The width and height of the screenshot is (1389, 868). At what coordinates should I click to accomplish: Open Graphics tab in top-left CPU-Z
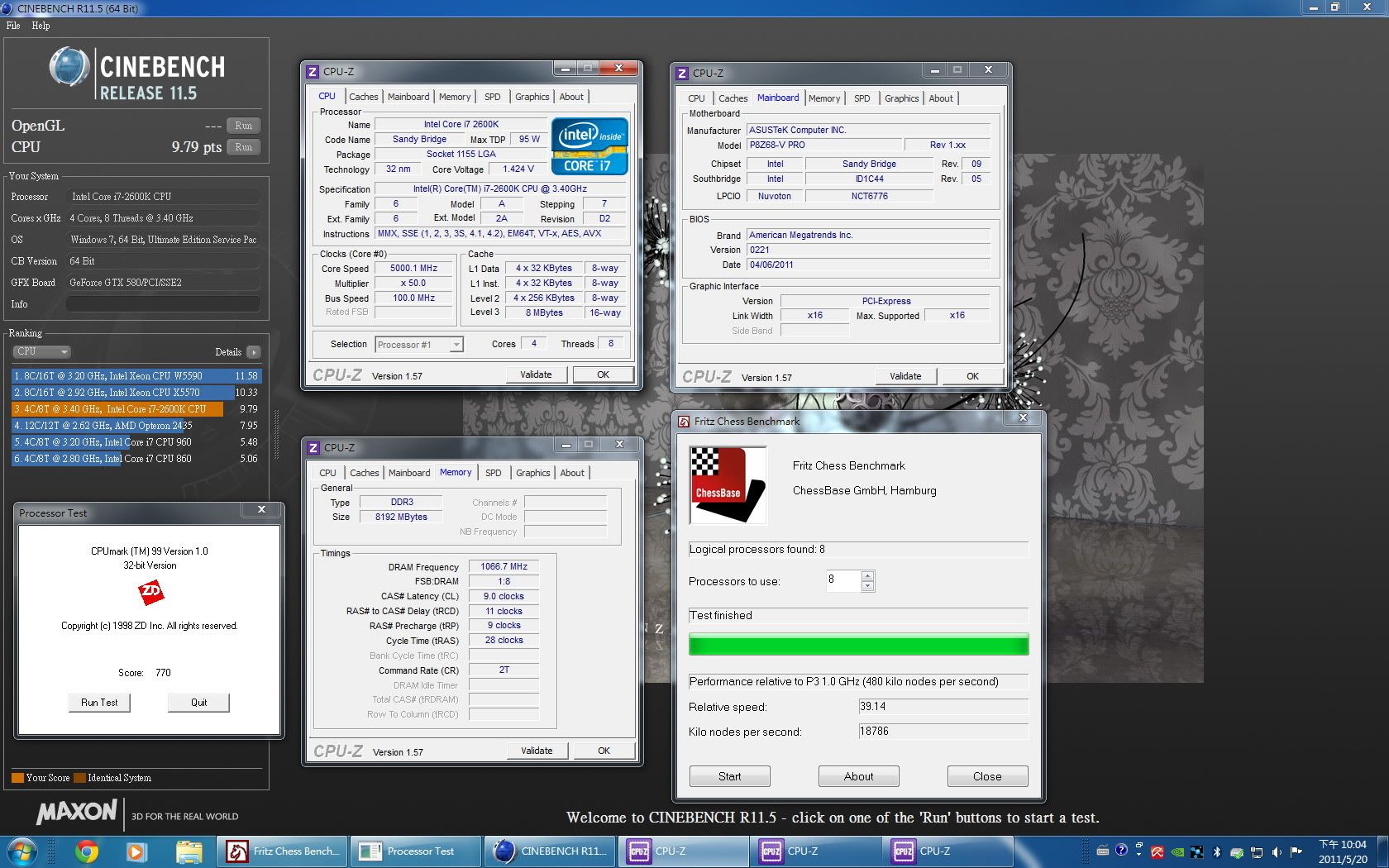click(532, 97)
